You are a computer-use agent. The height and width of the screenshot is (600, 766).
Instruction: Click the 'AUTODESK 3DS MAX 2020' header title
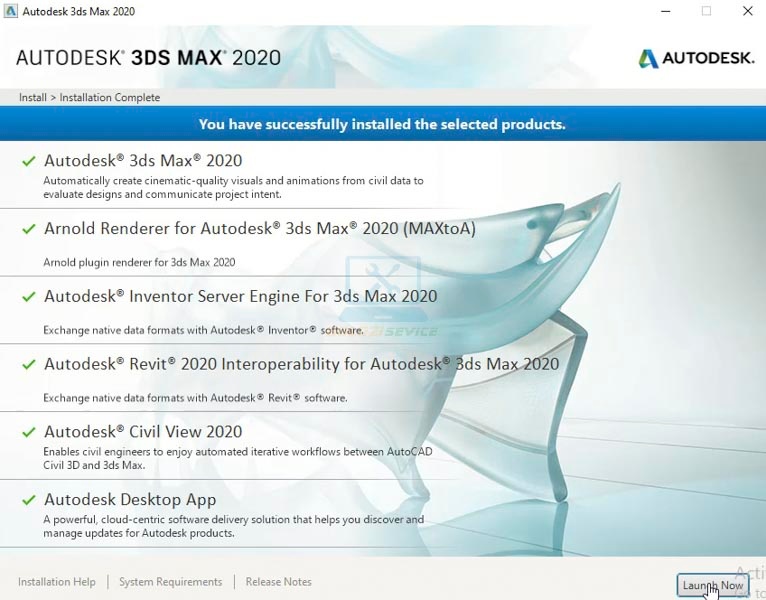click(149, 58)
